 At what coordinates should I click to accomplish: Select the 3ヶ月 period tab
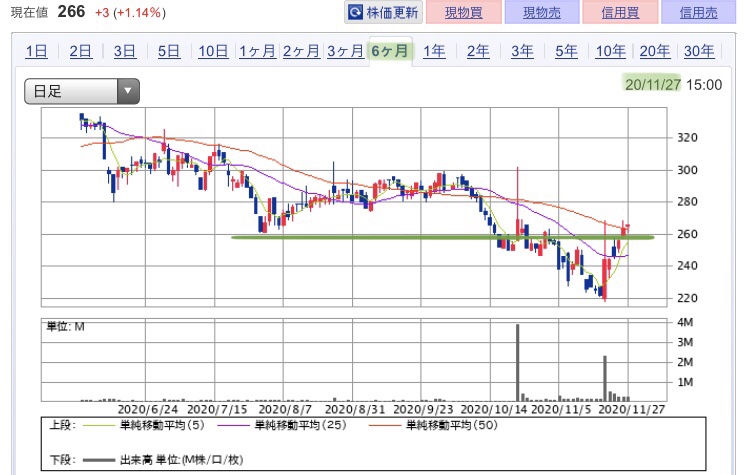345,51
